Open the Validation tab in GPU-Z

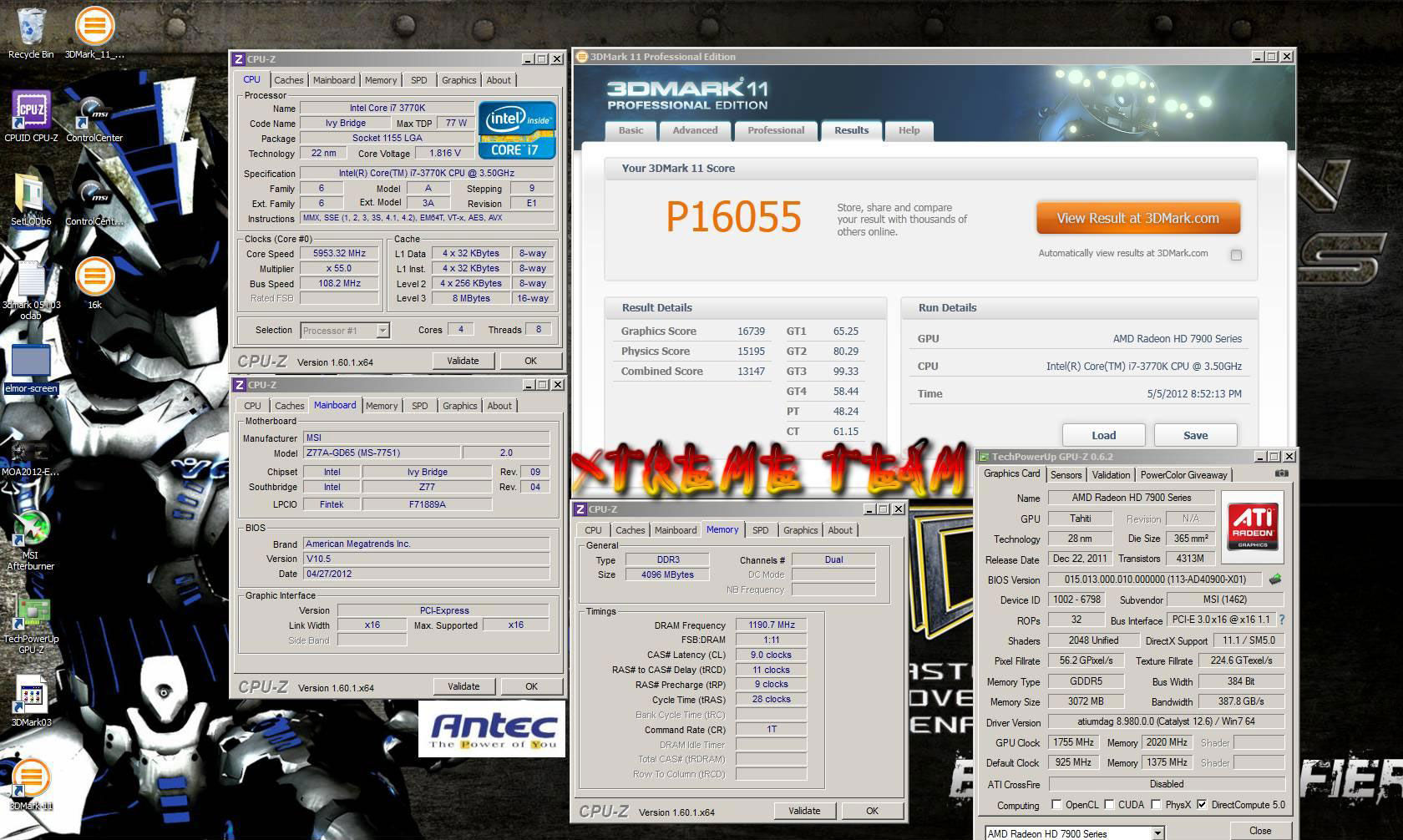[1111, 475]
